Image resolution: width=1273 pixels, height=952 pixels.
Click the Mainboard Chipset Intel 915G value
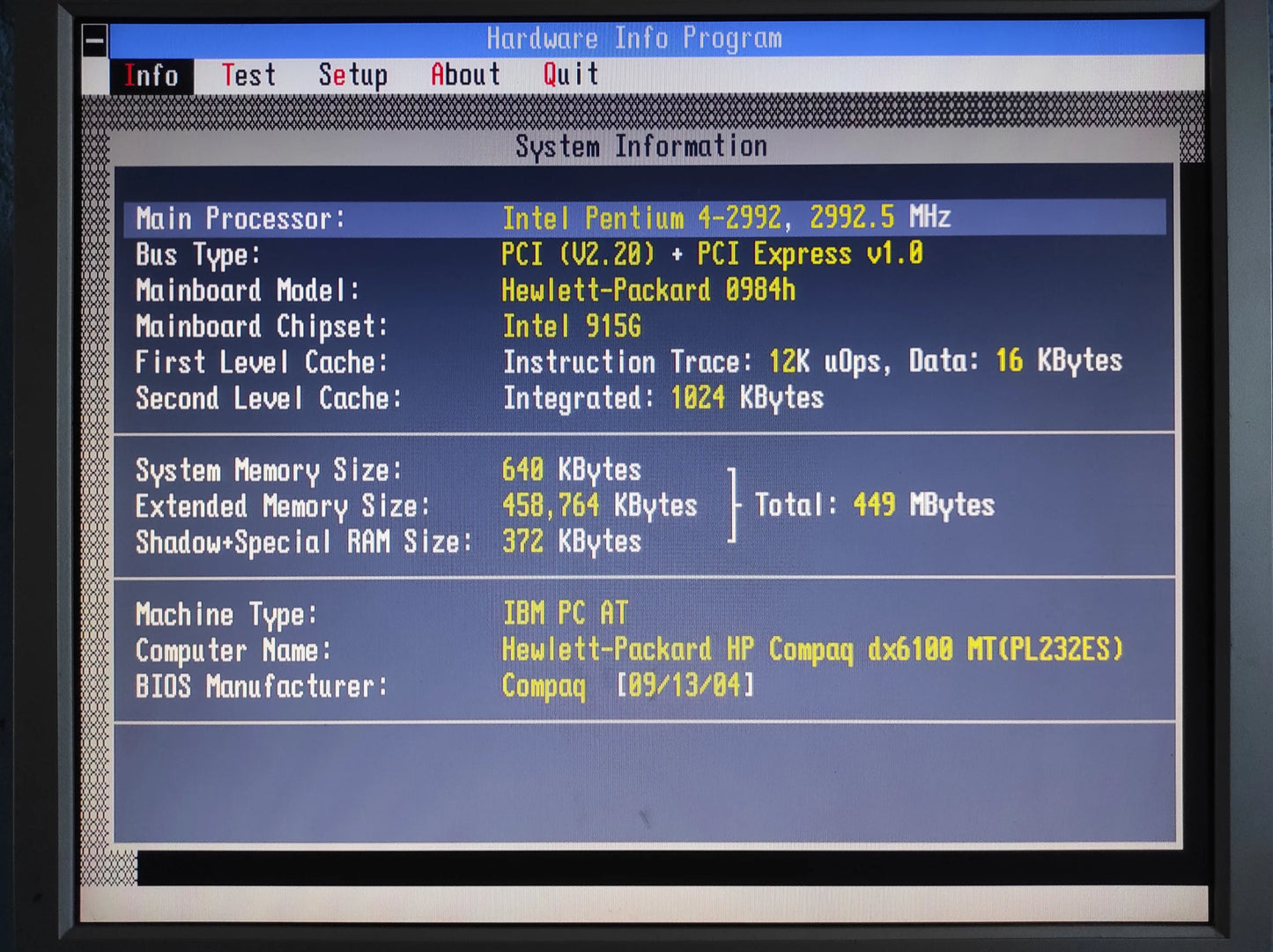pos(572,327)
